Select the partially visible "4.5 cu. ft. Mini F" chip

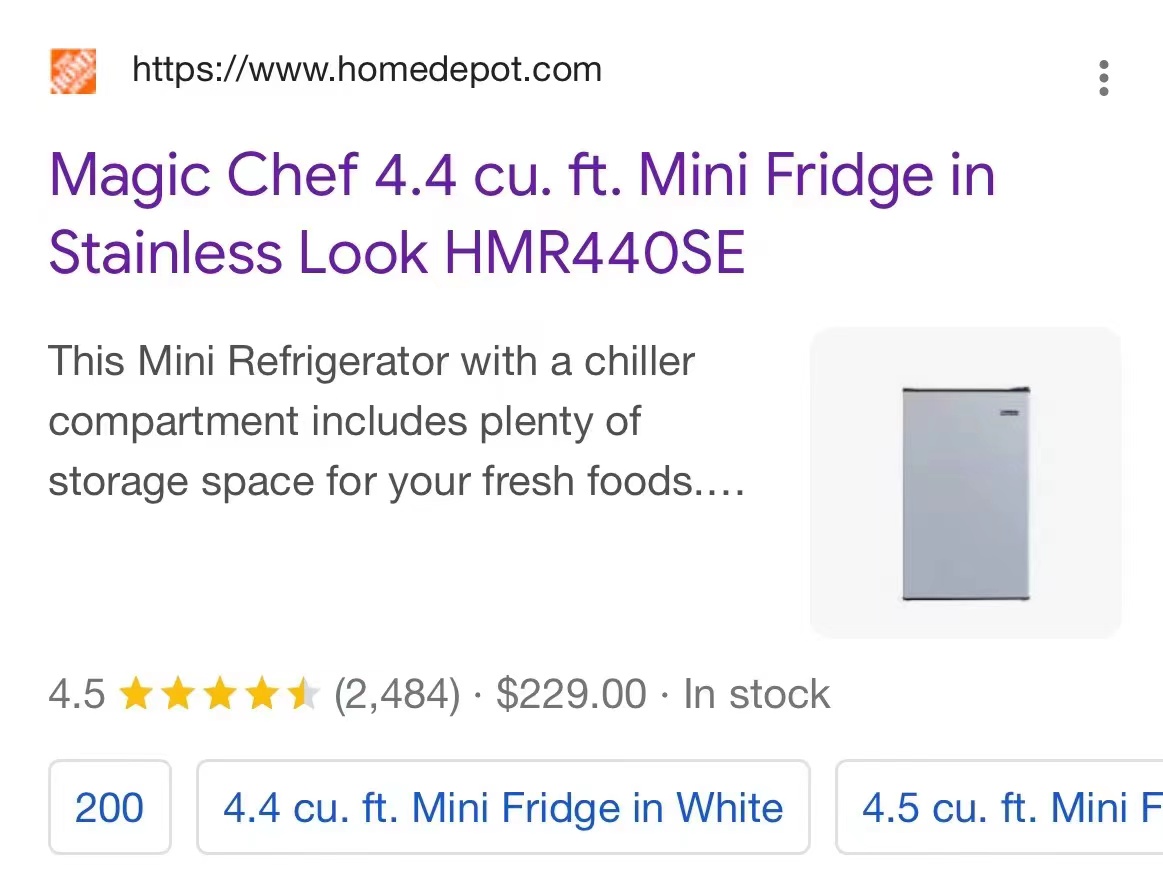point(1000,808)
